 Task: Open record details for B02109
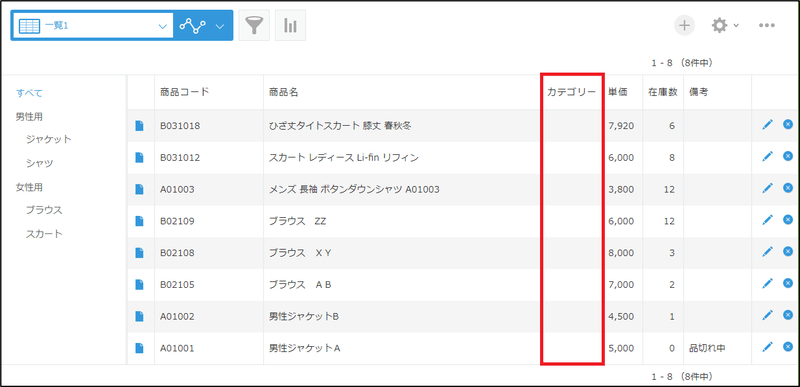point(139,221)
